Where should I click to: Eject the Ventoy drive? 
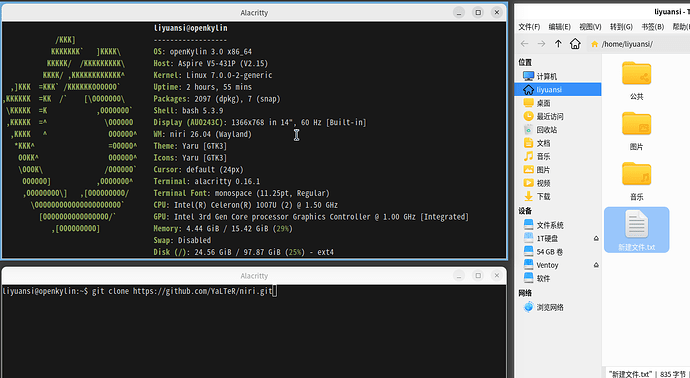point(596,265)
